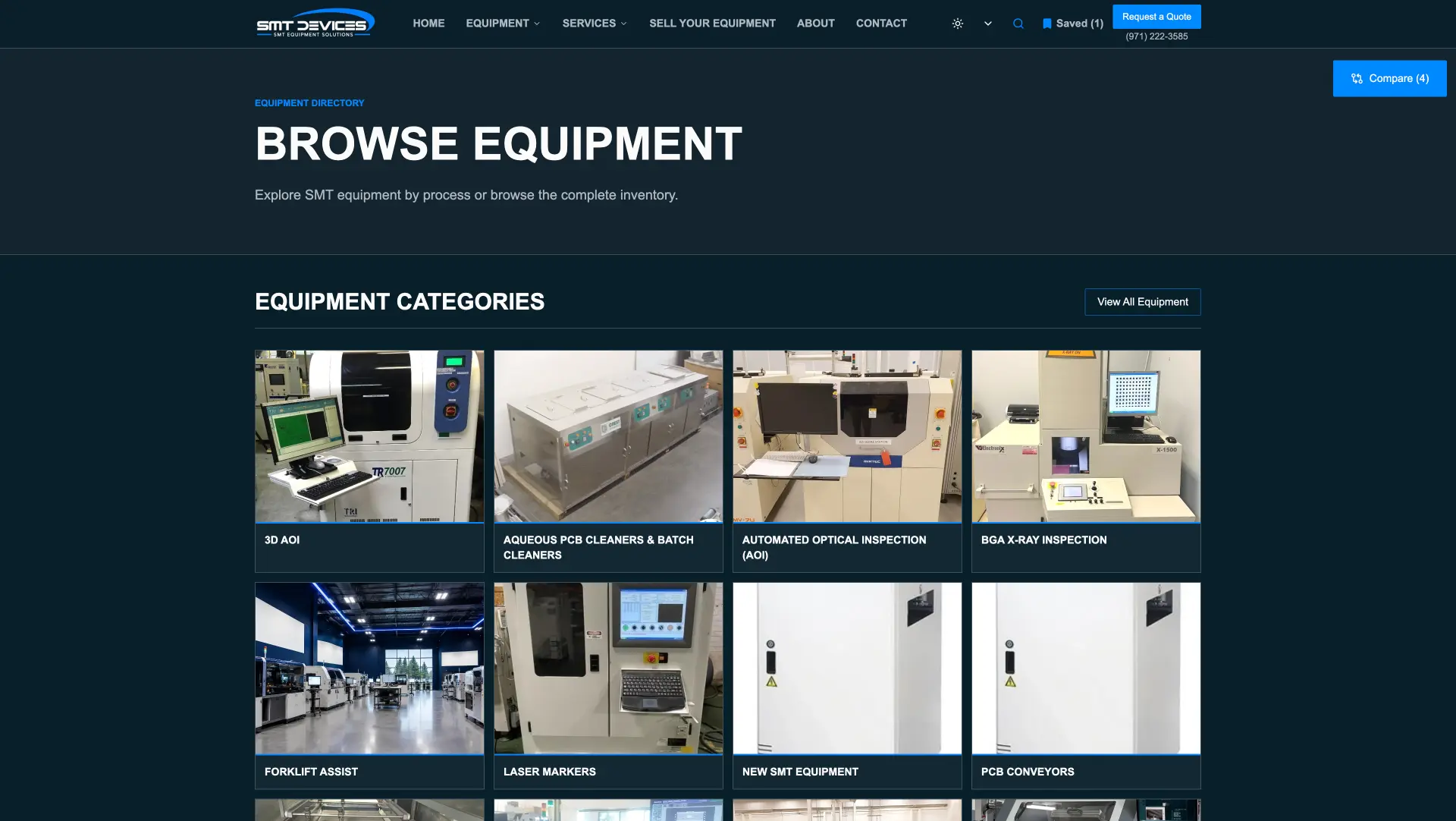This screenshot has width=1456, height=821.
Task: Click the 3D AOI label
Action: (282, 540)
